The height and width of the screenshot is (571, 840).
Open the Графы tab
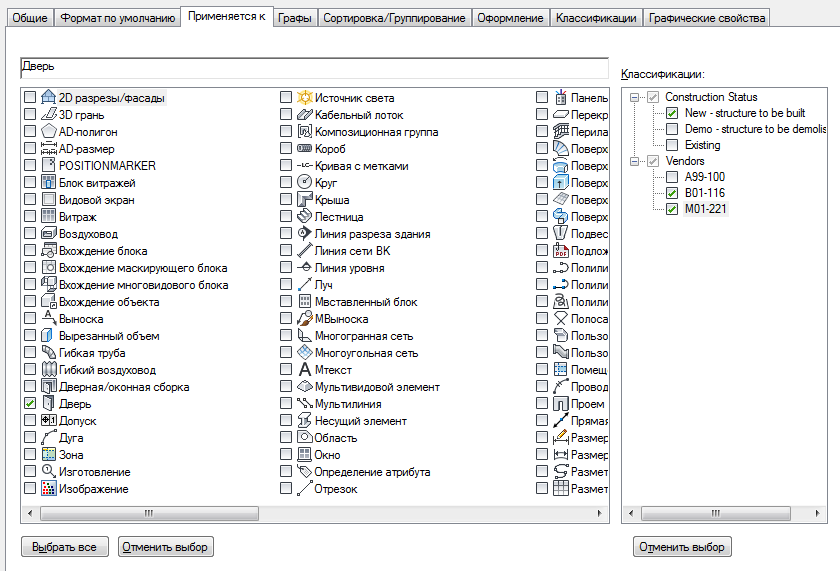295,18
